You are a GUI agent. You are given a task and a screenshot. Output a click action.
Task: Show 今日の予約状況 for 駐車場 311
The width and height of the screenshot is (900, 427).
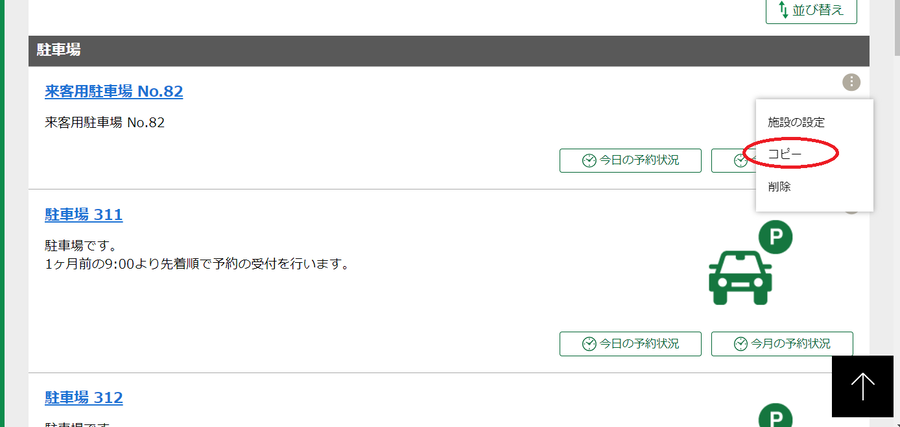[630, 344]
